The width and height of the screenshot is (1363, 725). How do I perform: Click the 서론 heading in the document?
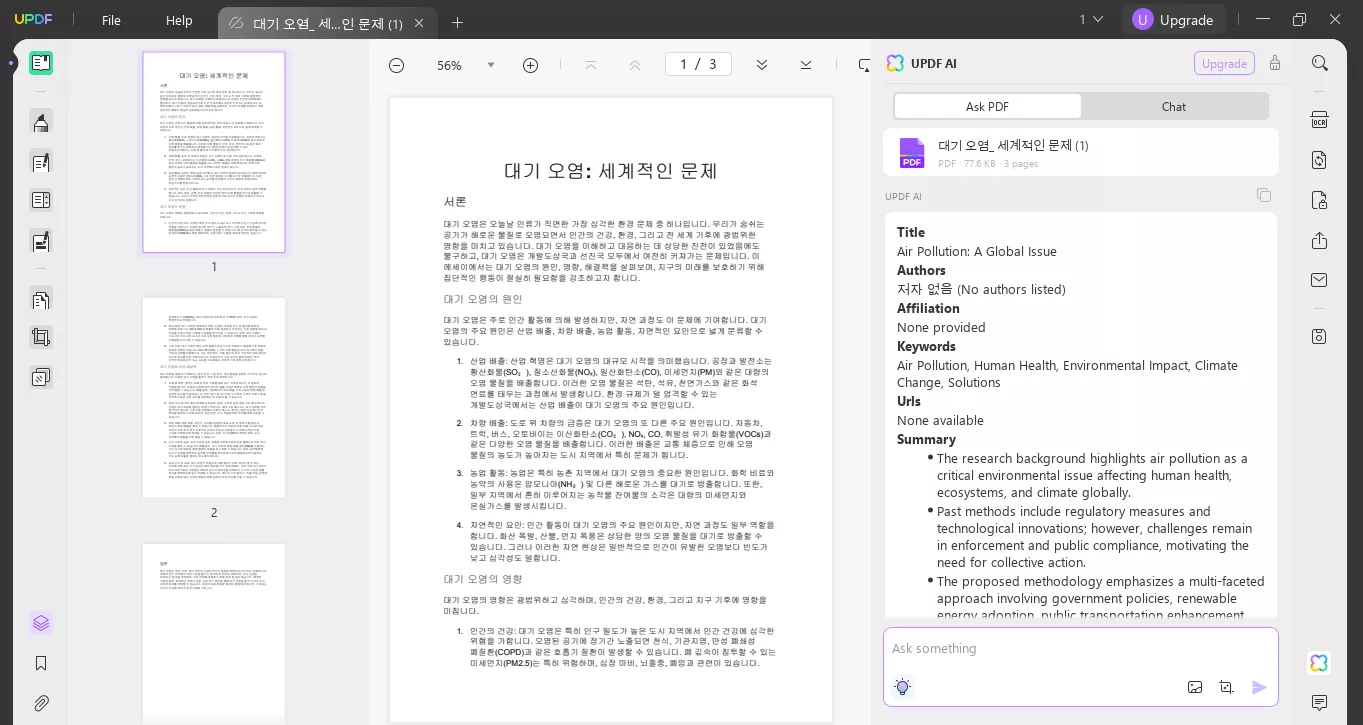click(455, 201)
